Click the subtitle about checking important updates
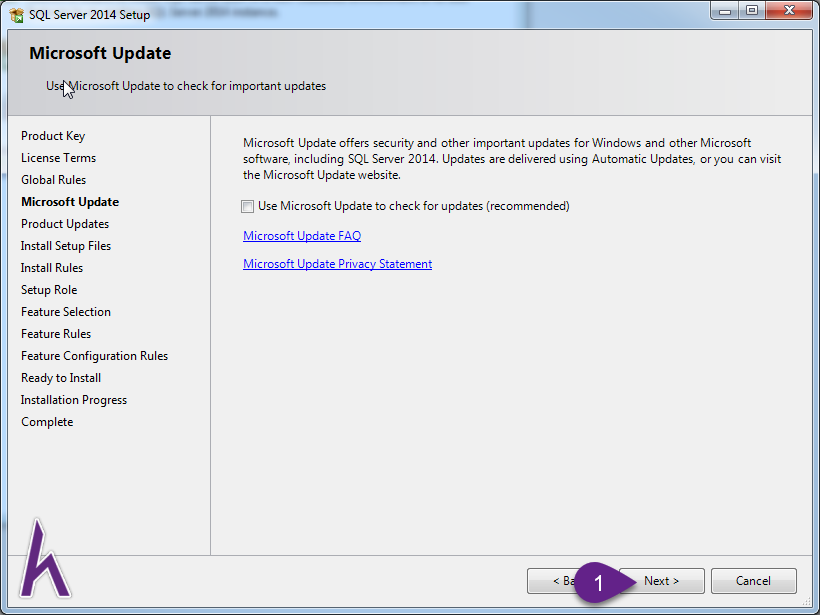 (186, 86)
